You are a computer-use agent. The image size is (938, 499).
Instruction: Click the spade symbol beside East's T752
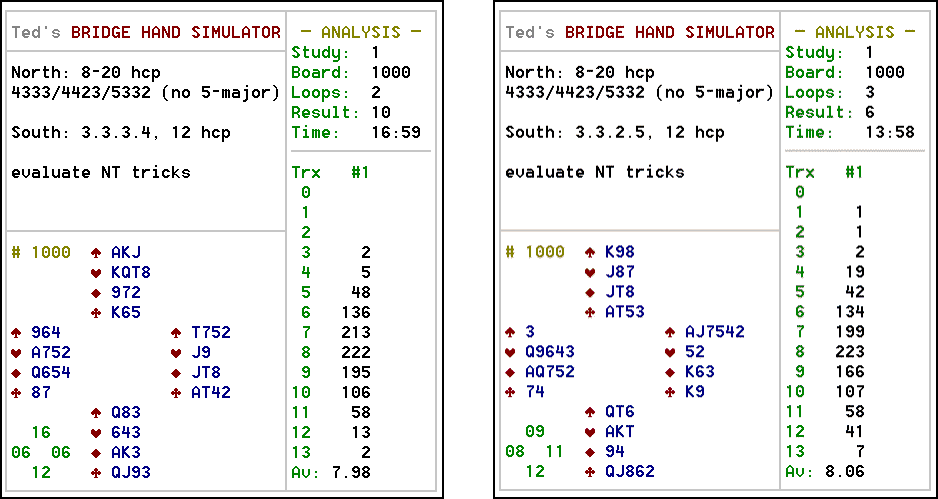[176, 332]
